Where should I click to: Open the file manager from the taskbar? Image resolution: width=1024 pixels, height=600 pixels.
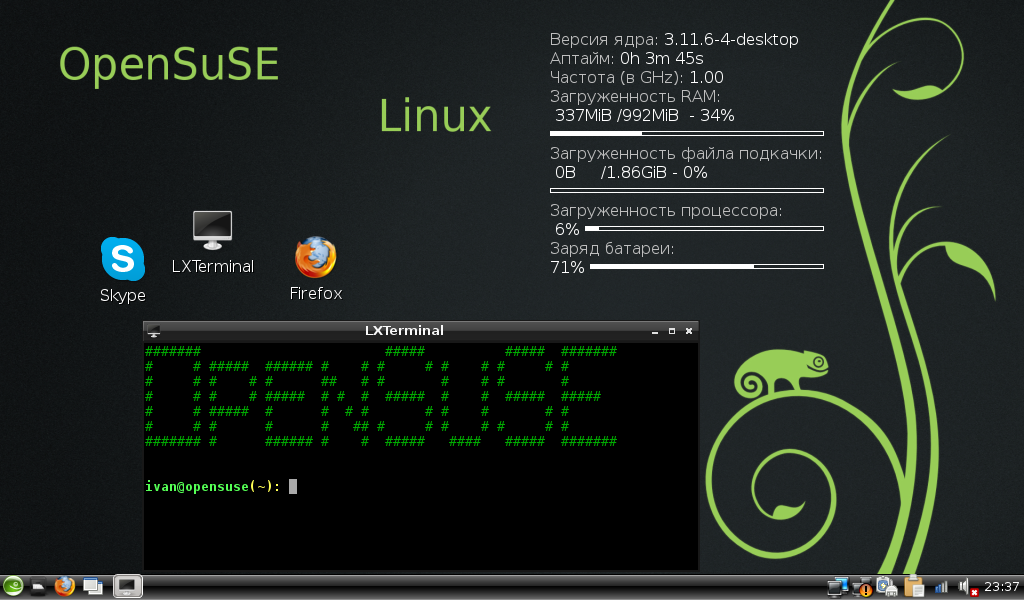coord(39,586)
